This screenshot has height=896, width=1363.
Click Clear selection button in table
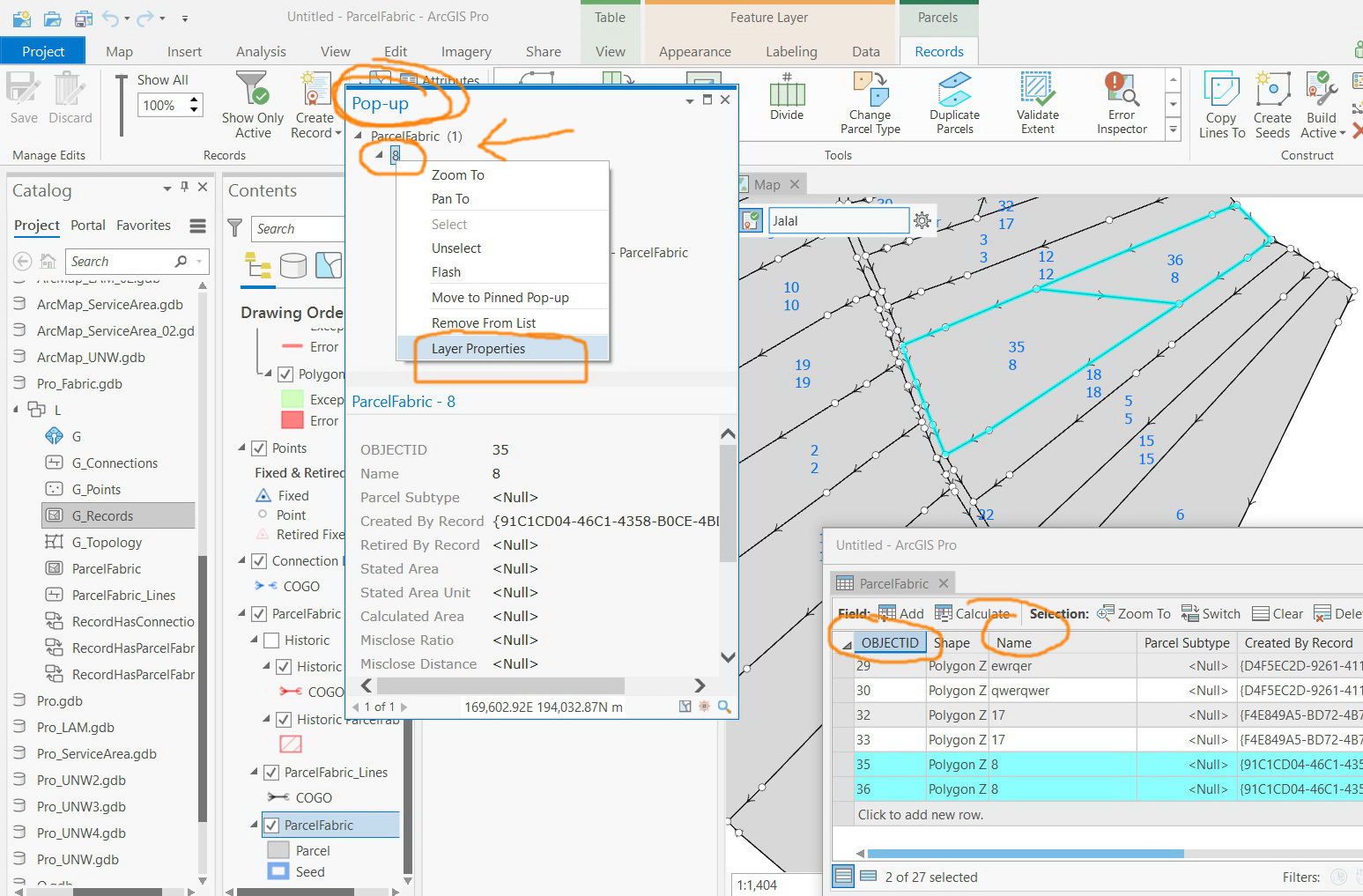pos(1278,613)
